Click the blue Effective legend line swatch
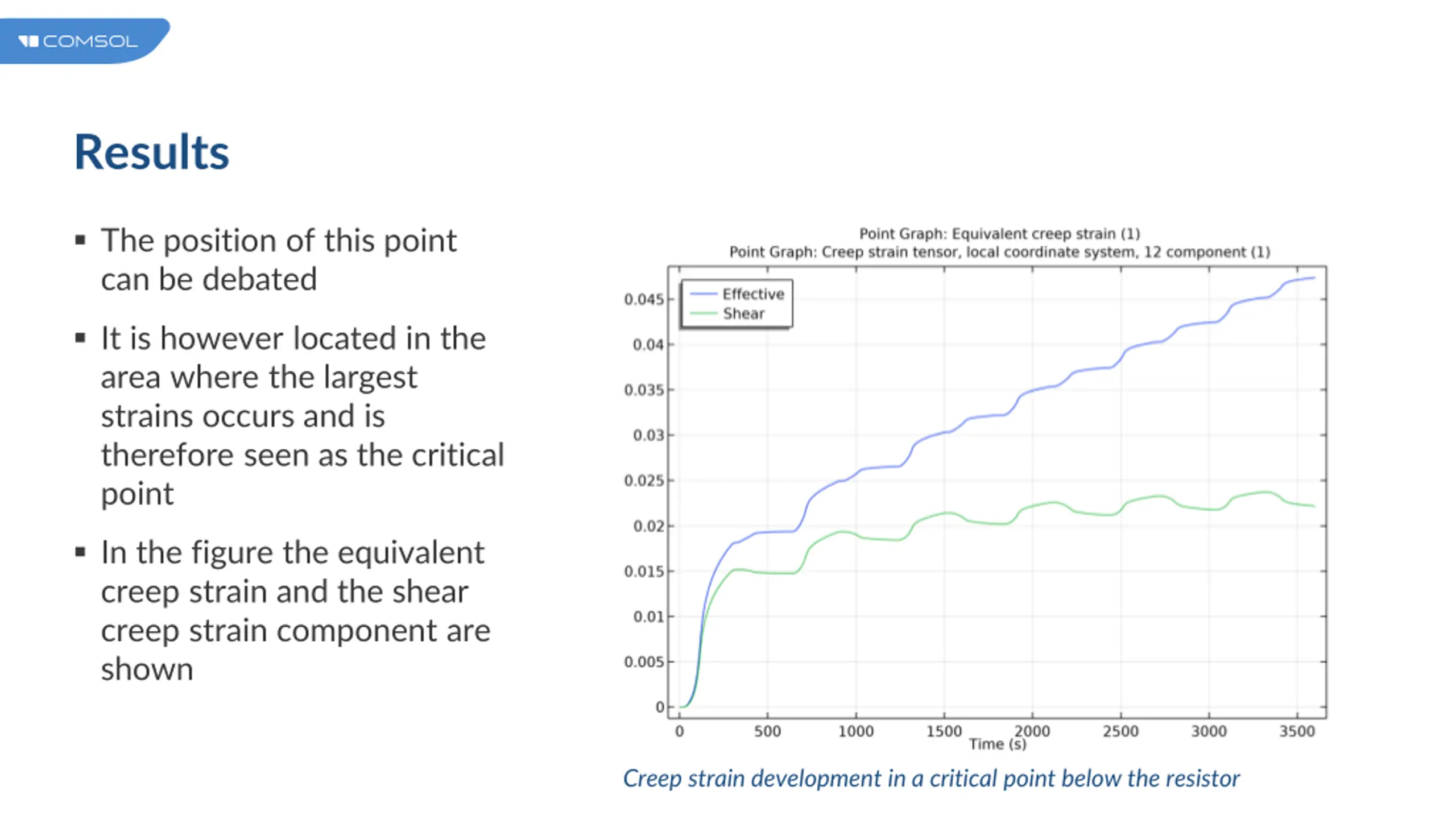This screenshot has height=819, width=1456. (x=703, y=294)
